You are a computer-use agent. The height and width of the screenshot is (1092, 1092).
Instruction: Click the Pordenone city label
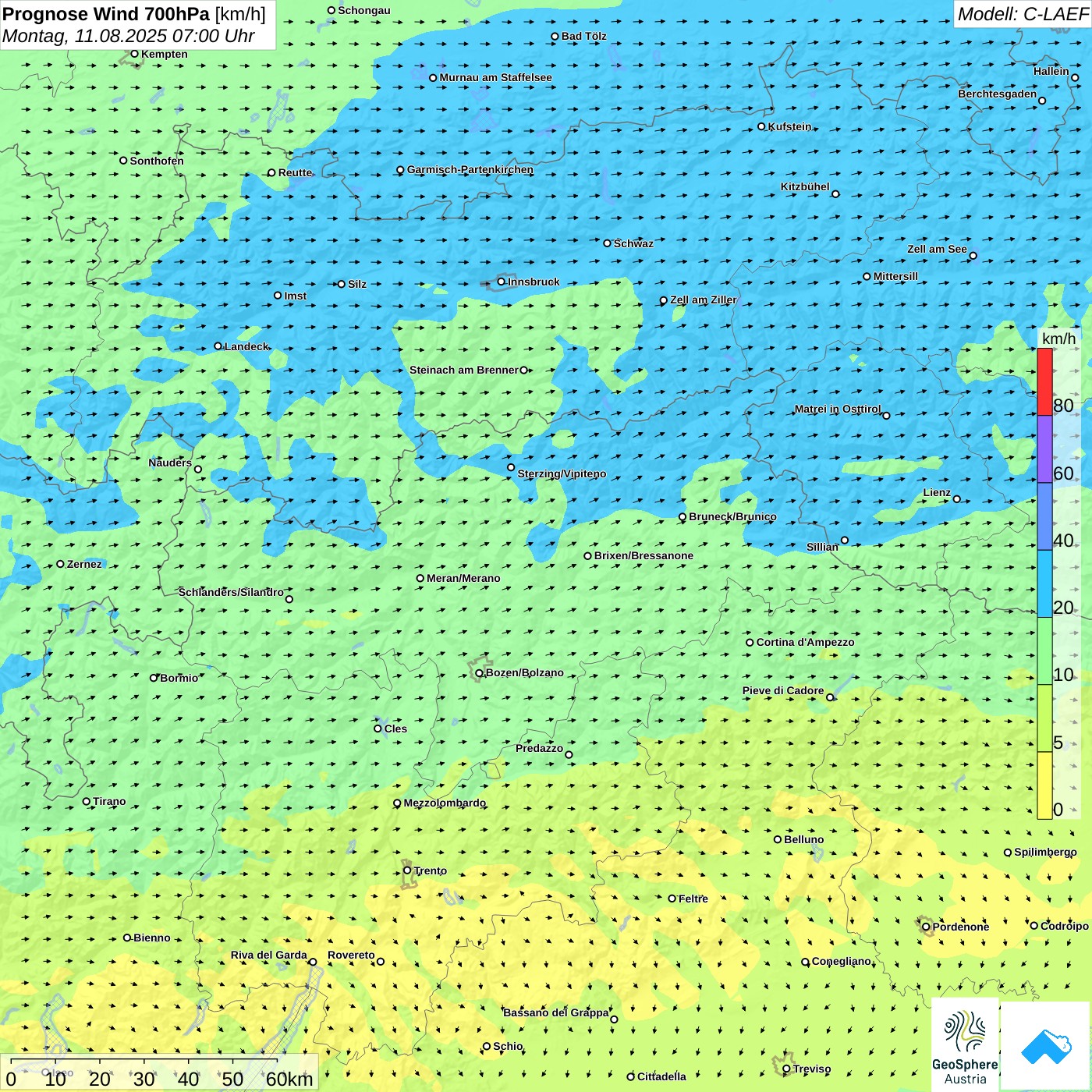pyautogui.click(x=960, y=927)
